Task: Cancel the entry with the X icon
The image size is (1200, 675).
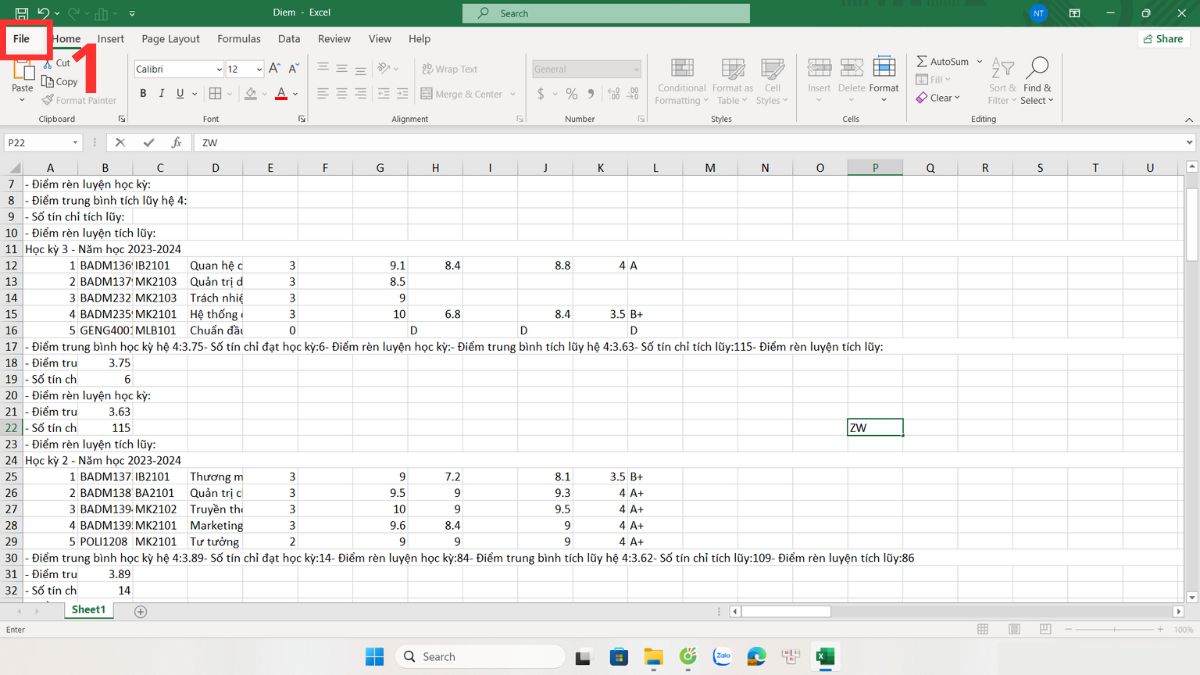Action: [x=121, y=142]
